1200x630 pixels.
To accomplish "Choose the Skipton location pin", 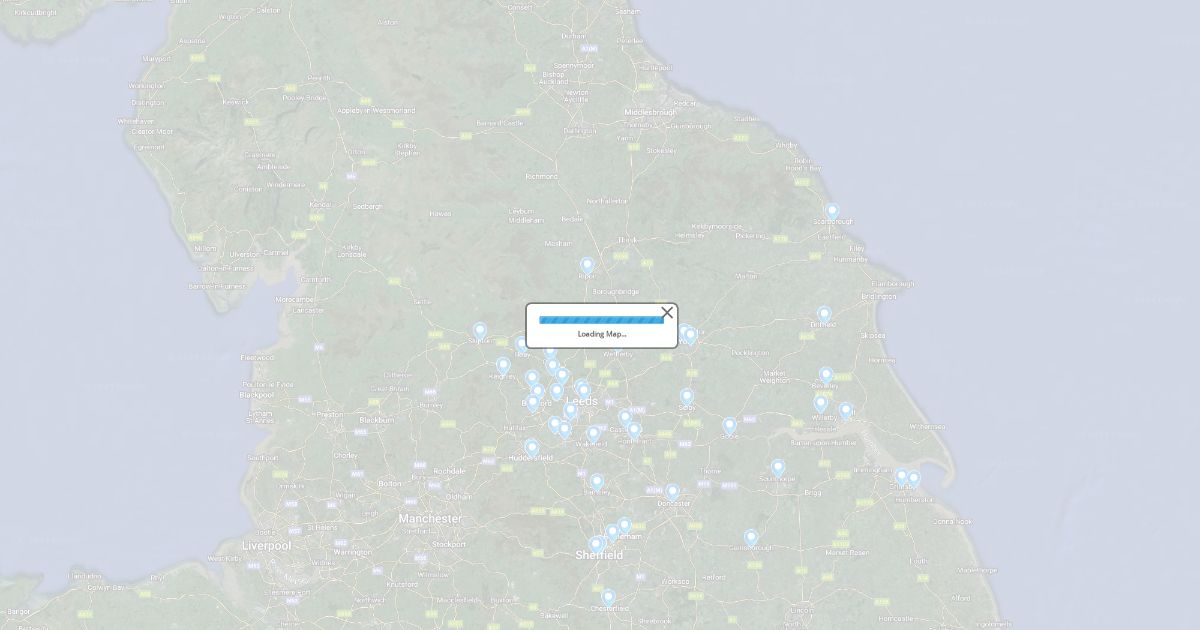I will [x=480, y=331].
